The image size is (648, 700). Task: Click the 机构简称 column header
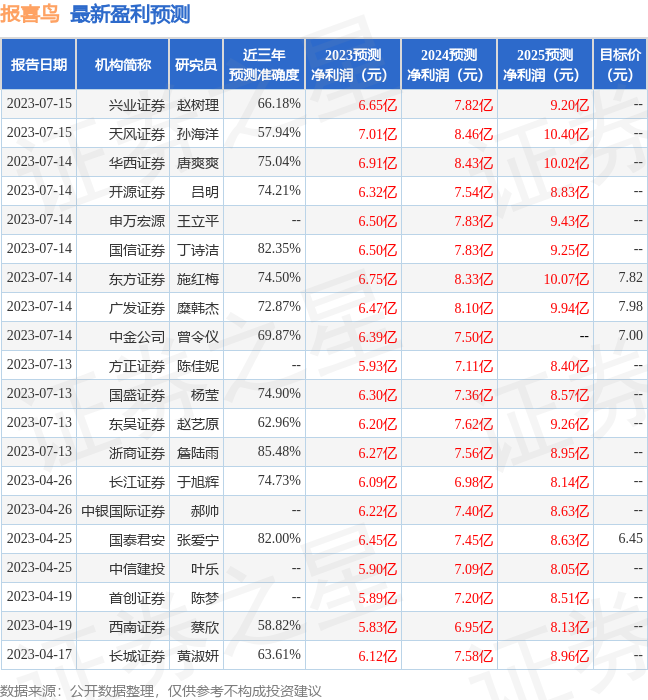click(x=123, y=65)
